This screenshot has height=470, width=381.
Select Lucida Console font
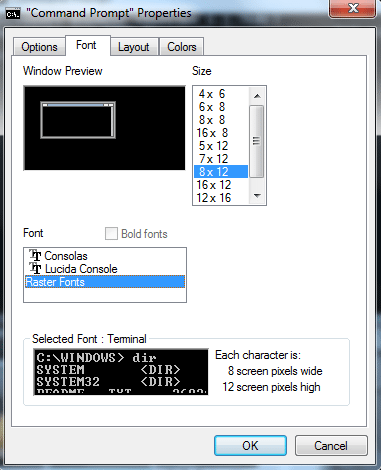(105, 269)
